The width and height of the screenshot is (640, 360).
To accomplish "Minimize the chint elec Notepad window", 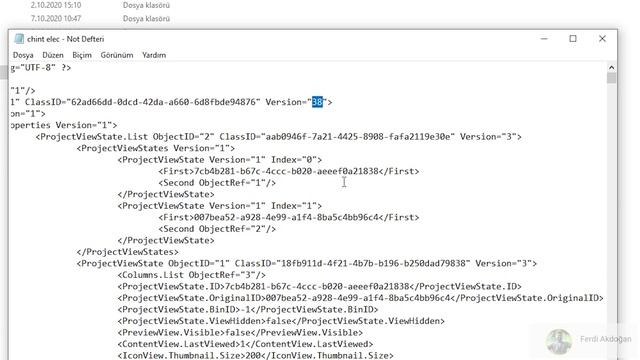I will (x=544, y=38).
